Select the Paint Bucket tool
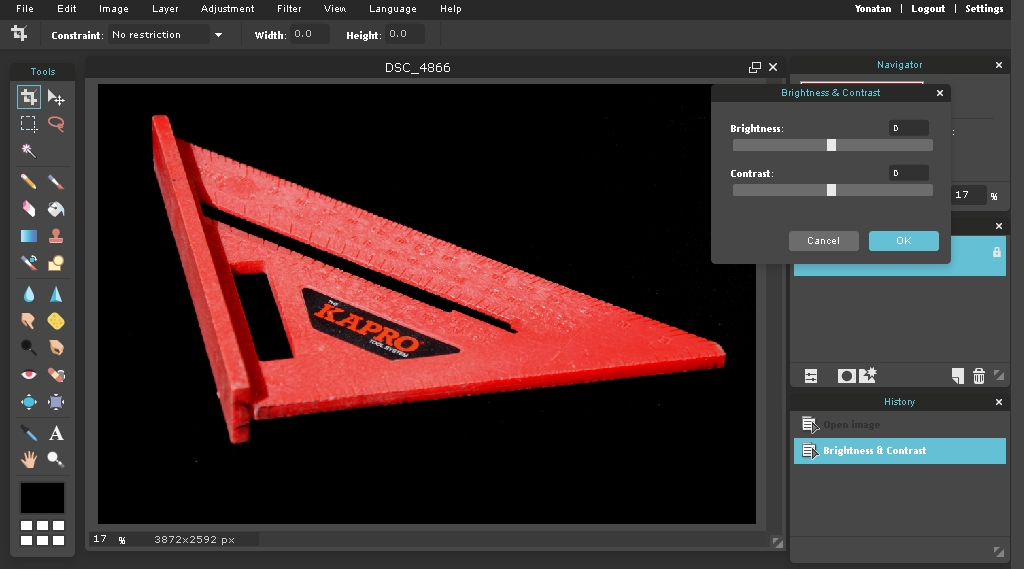Image resolution: width=1024 pixels, height=569 pixels. 56,208
